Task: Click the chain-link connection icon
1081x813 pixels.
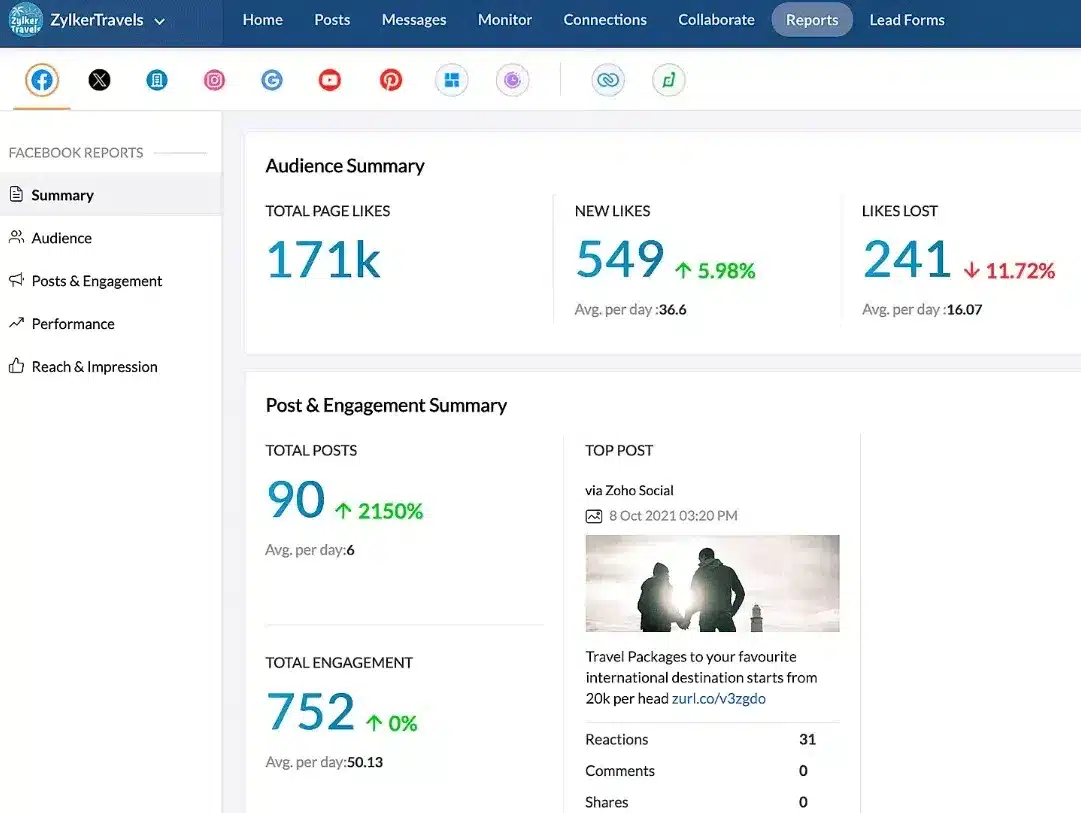Action: (608, 79)
